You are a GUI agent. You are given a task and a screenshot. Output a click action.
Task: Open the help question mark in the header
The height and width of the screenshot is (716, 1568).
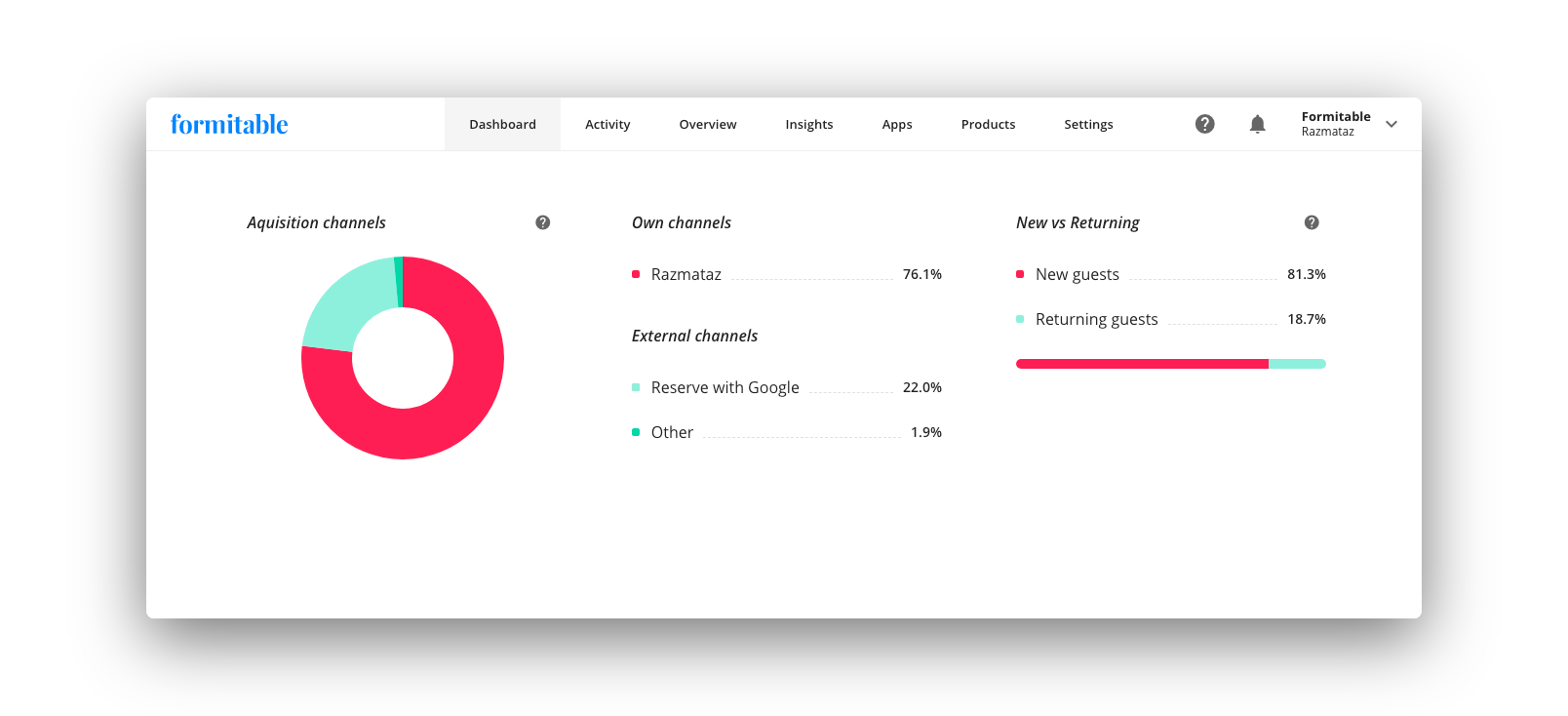(1205, 124)
